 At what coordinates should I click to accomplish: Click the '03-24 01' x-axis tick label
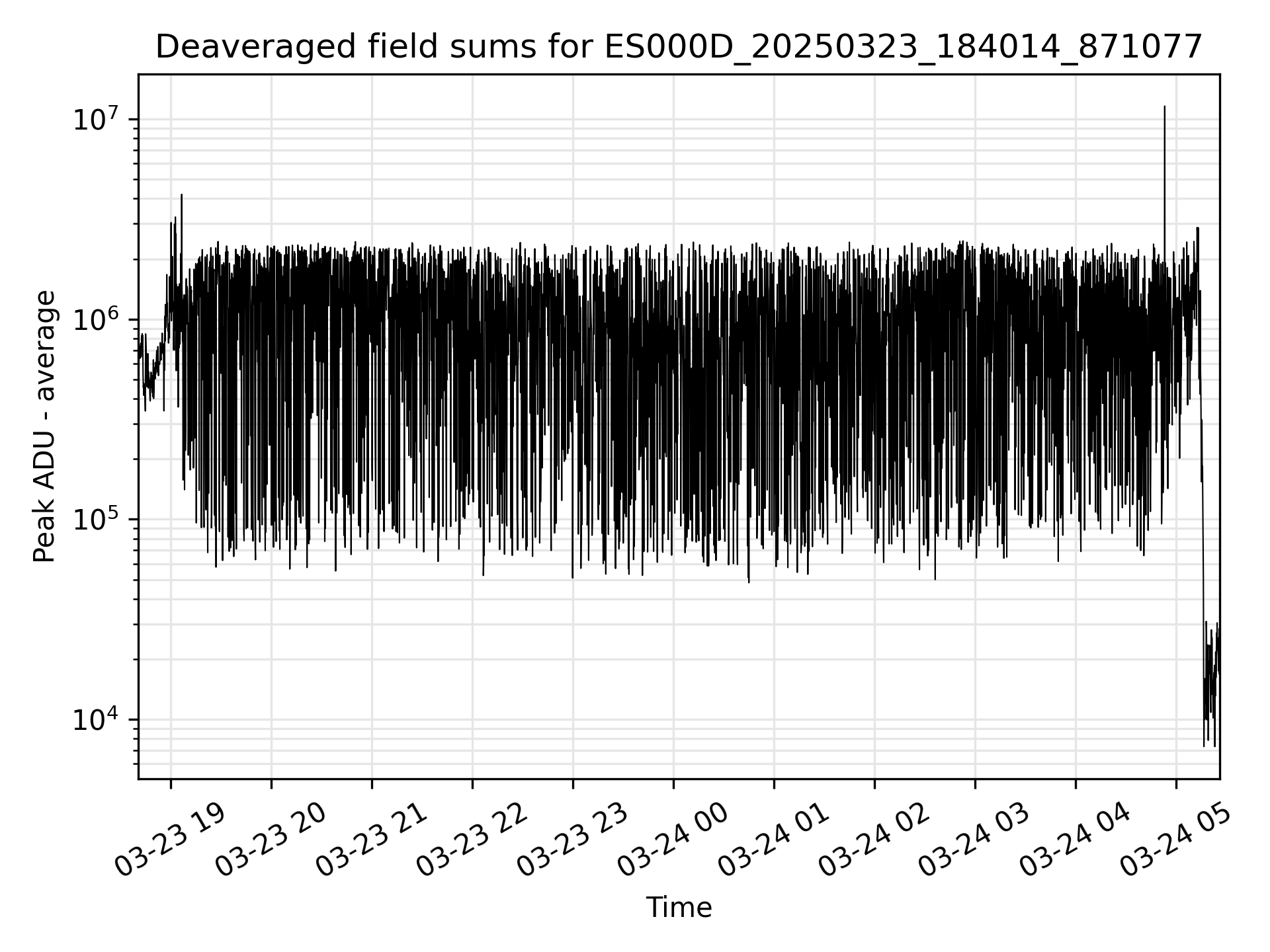tap(774, 840)
